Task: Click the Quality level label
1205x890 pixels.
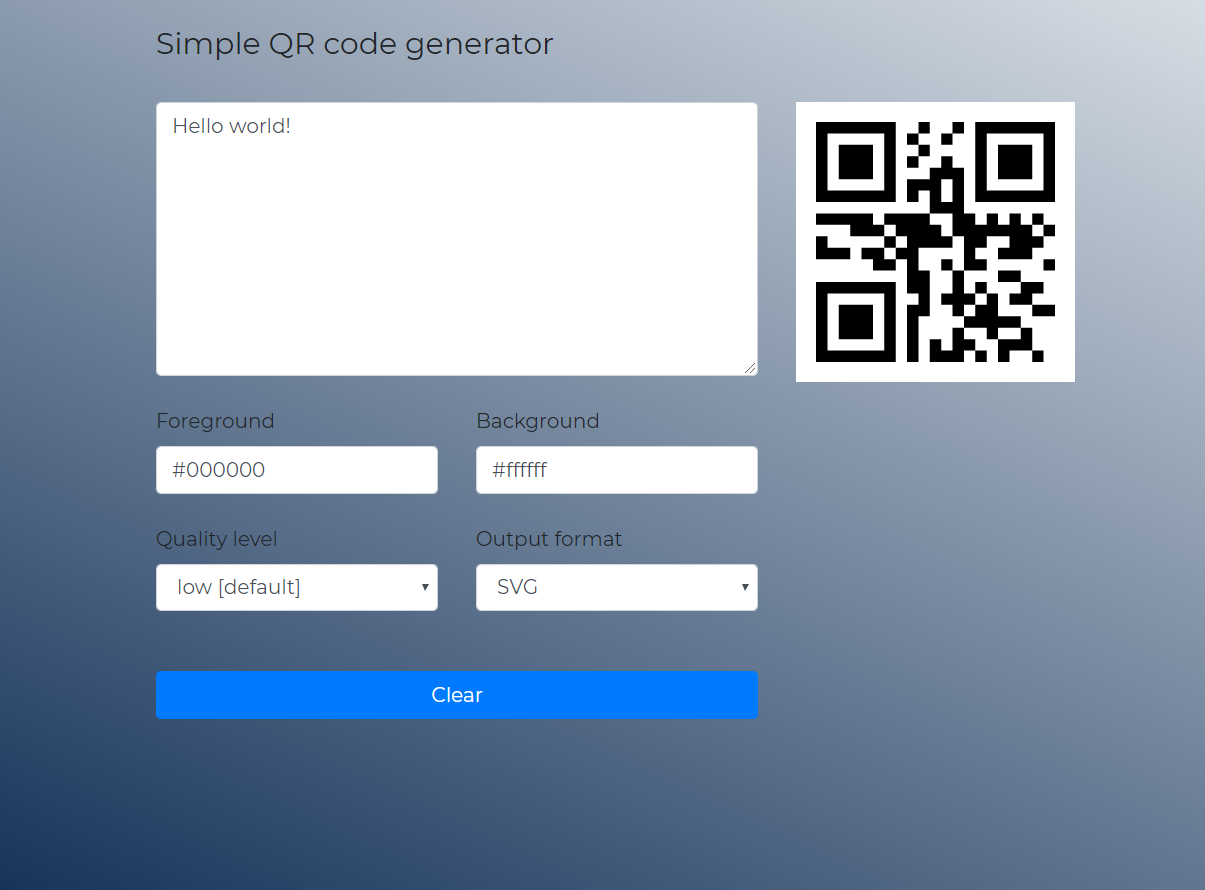Action: click(216, 539)
